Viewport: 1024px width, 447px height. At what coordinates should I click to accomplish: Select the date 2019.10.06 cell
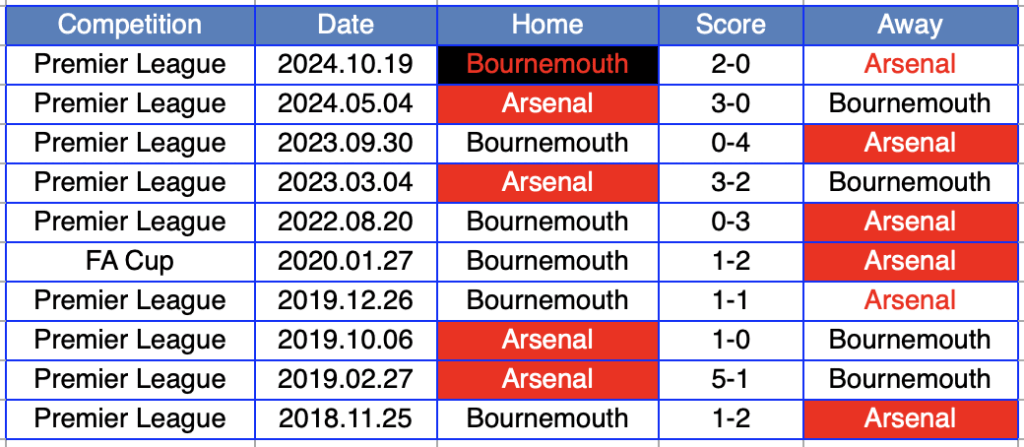tap(345, 340)
